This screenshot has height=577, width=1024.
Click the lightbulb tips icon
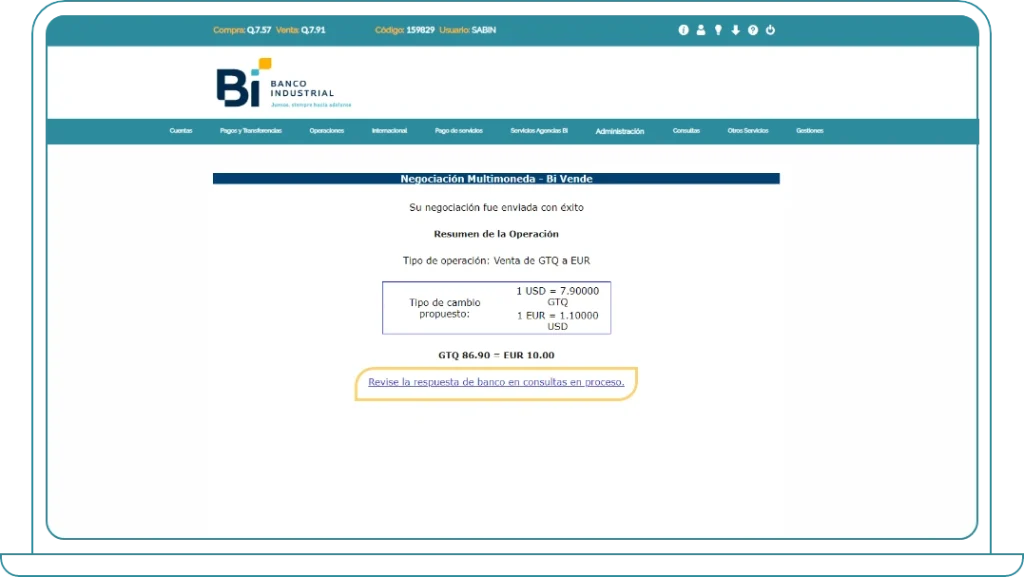[718, 30]
